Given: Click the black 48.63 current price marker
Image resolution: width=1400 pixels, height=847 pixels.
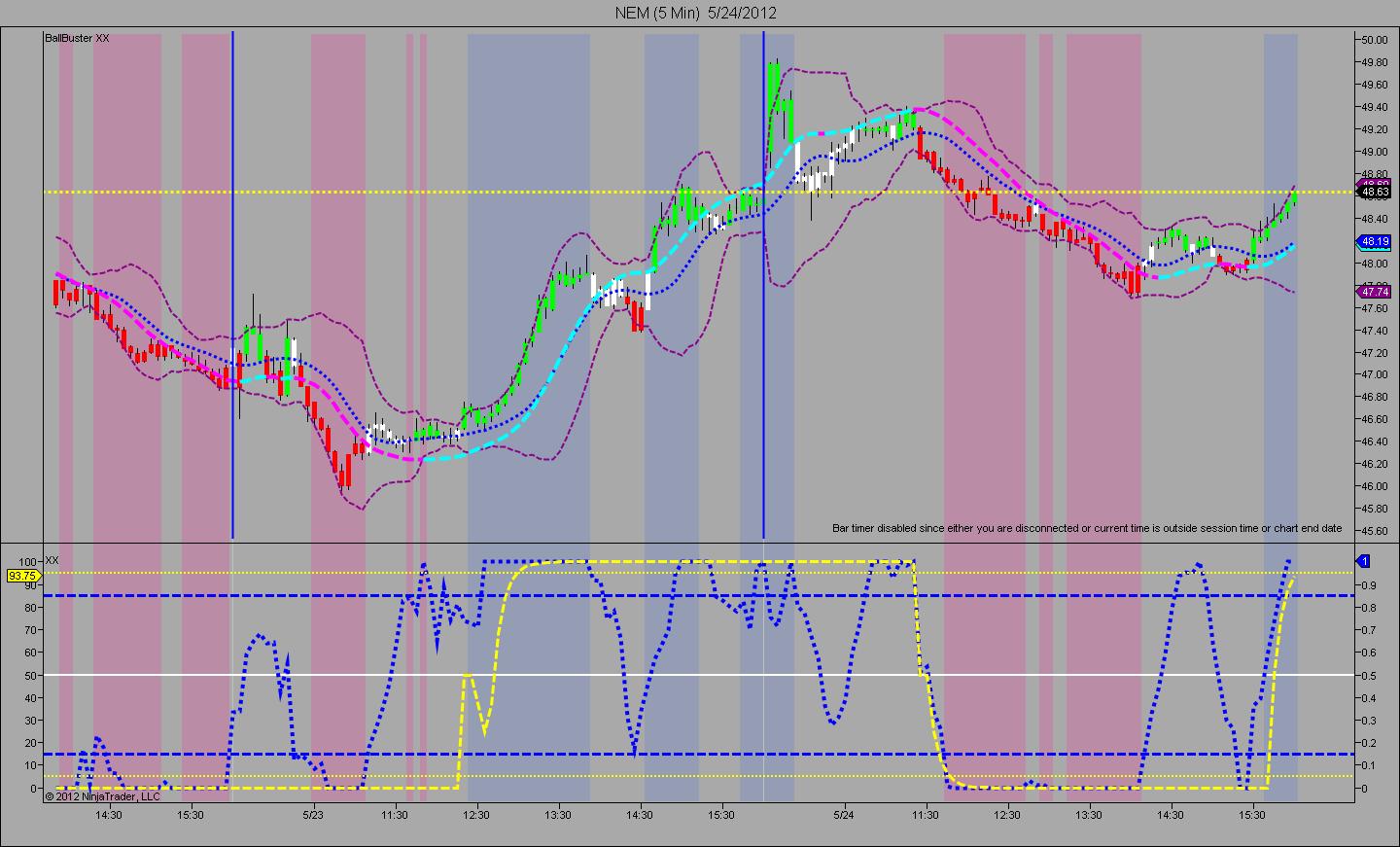Looking at the screenshot, I should click(1375, 193).
